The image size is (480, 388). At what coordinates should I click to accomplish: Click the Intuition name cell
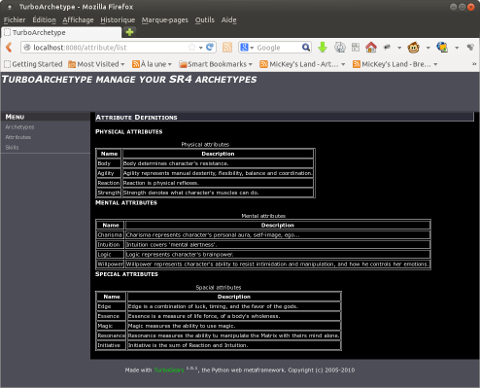[x=110, y=245]
